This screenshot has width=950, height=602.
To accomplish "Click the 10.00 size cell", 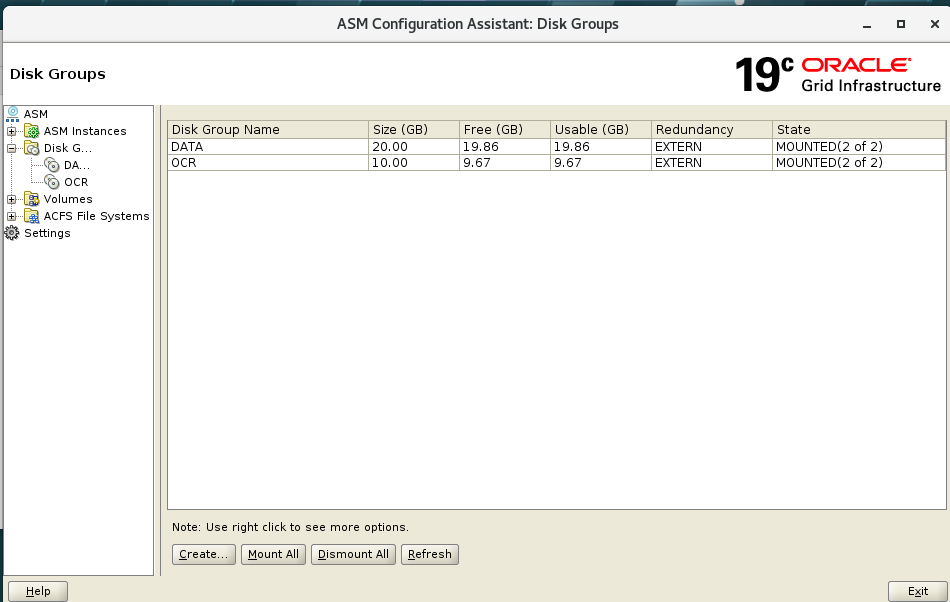I will tap(414, 162).
